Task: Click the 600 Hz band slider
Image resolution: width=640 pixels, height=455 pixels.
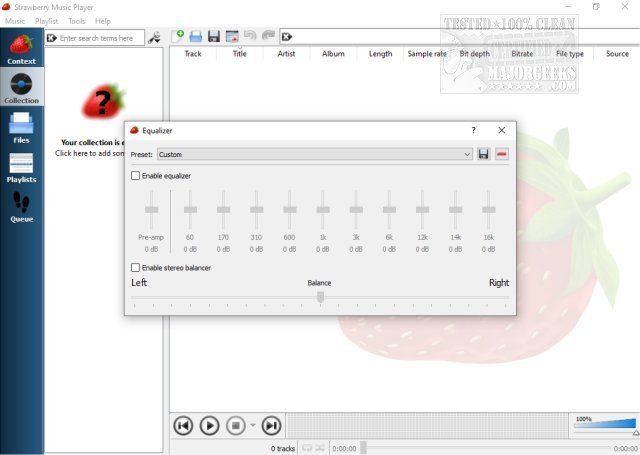Action: tap(290, 210)
